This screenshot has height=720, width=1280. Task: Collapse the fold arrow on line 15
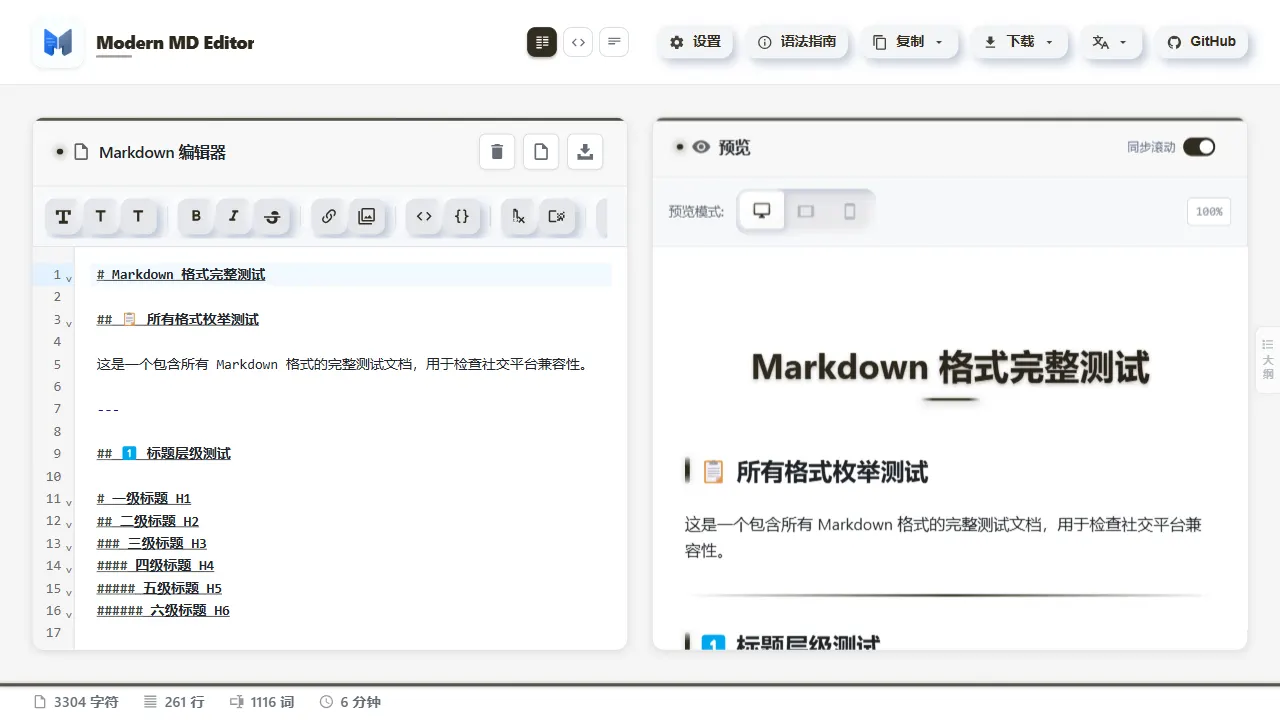point(69,591)
